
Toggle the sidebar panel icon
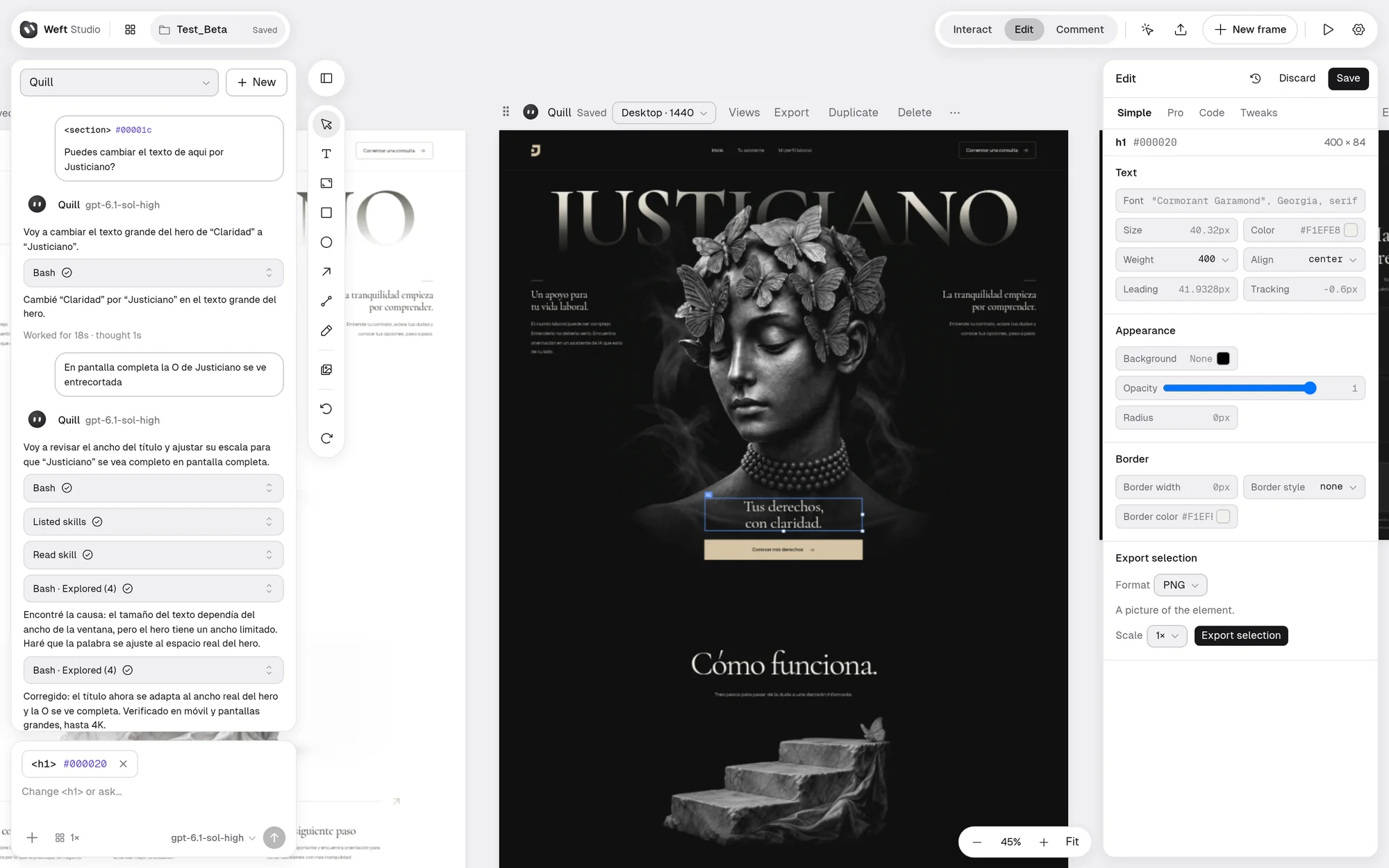coord(326,78)
